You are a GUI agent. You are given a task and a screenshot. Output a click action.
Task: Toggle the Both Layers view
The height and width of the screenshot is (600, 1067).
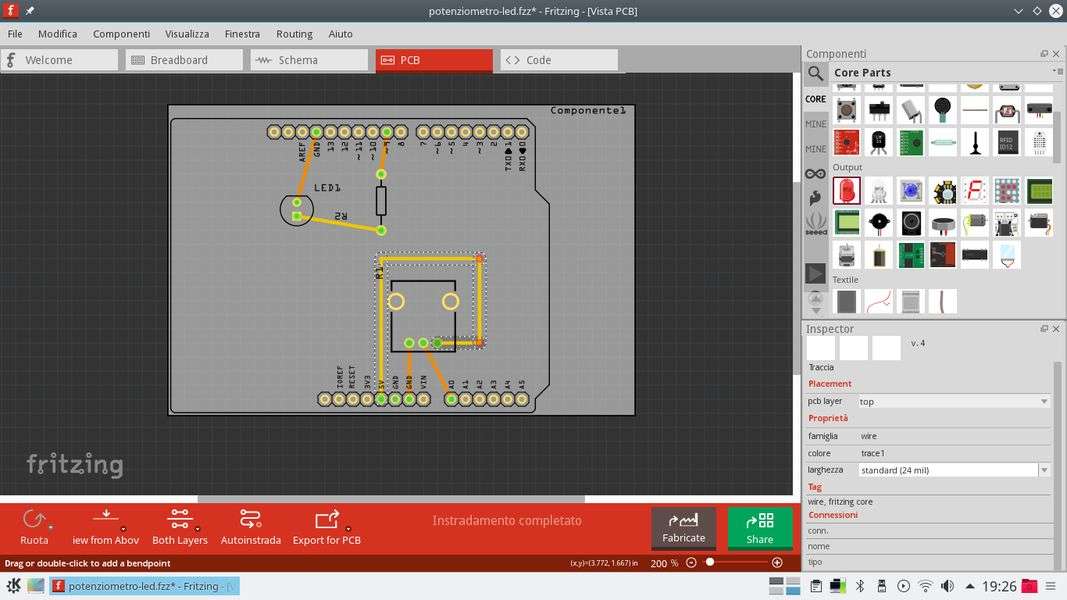pos(180,526)
